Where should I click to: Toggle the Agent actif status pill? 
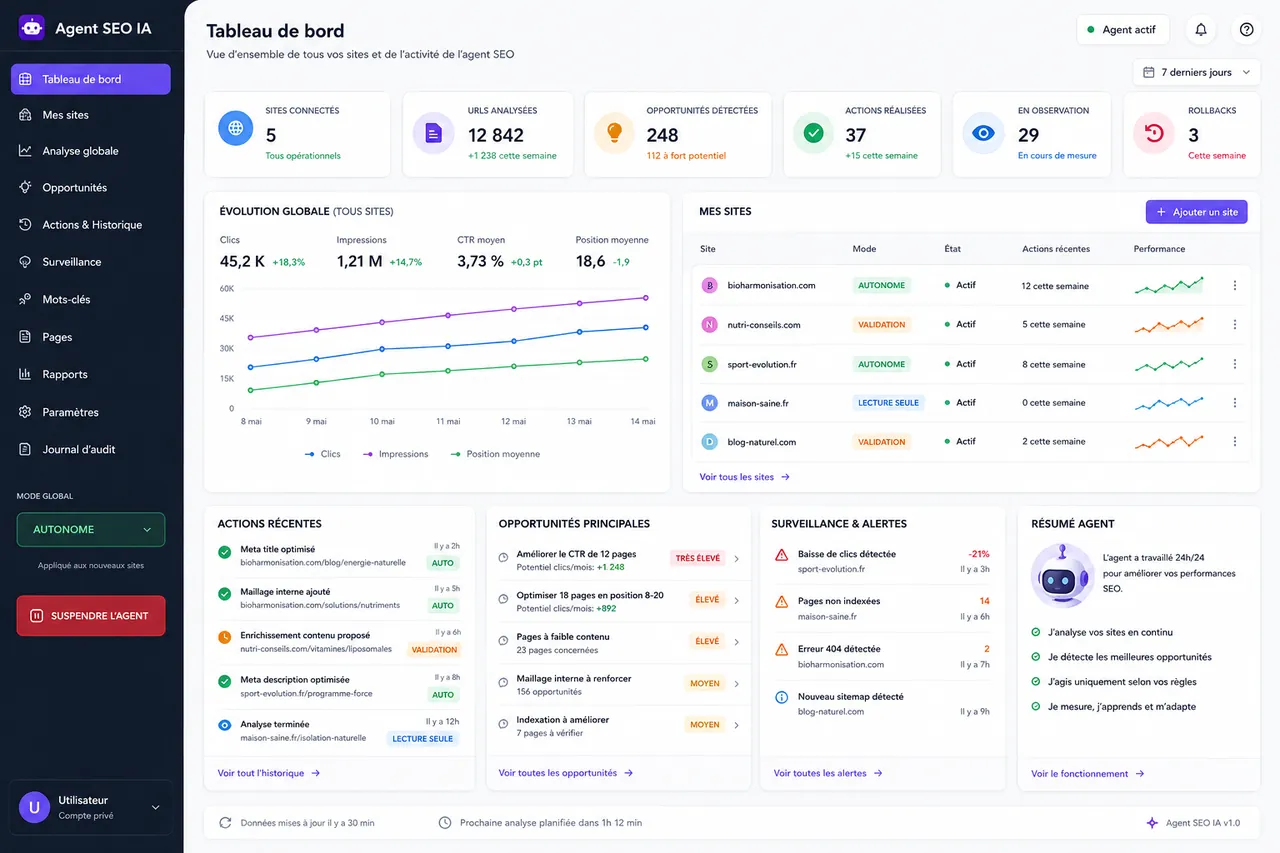(1122, 30)
